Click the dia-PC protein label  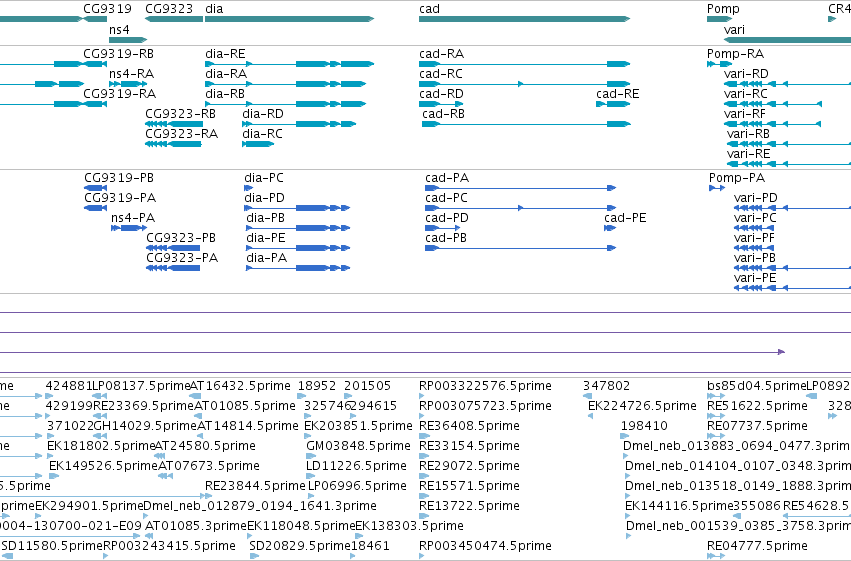(x=264, y=178)
